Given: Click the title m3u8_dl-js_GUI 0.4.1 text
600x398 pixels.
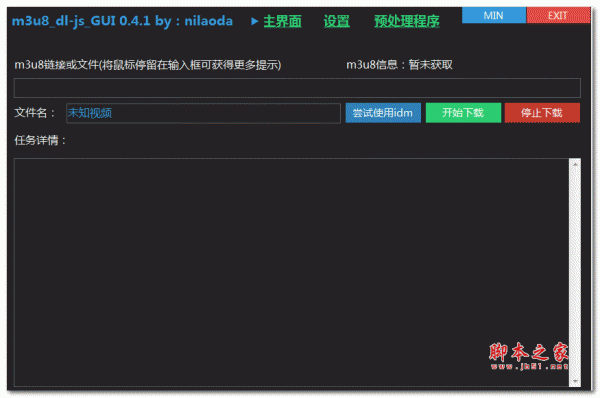Looking at the screenshot, I should [81, 21].
